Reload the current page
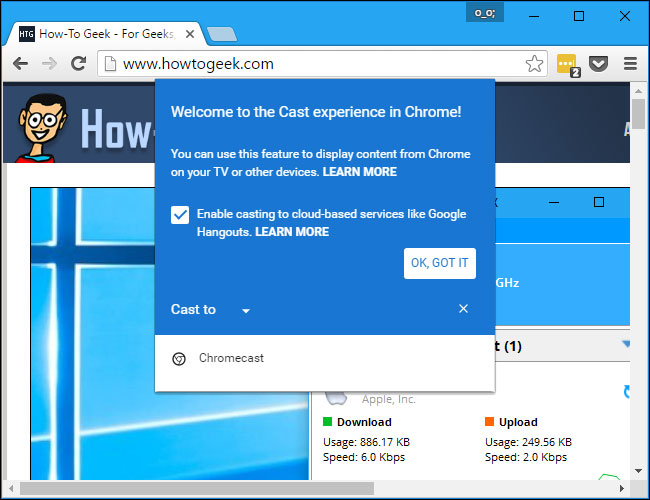Viewport: 650px width, 500px height. (78, 63)
